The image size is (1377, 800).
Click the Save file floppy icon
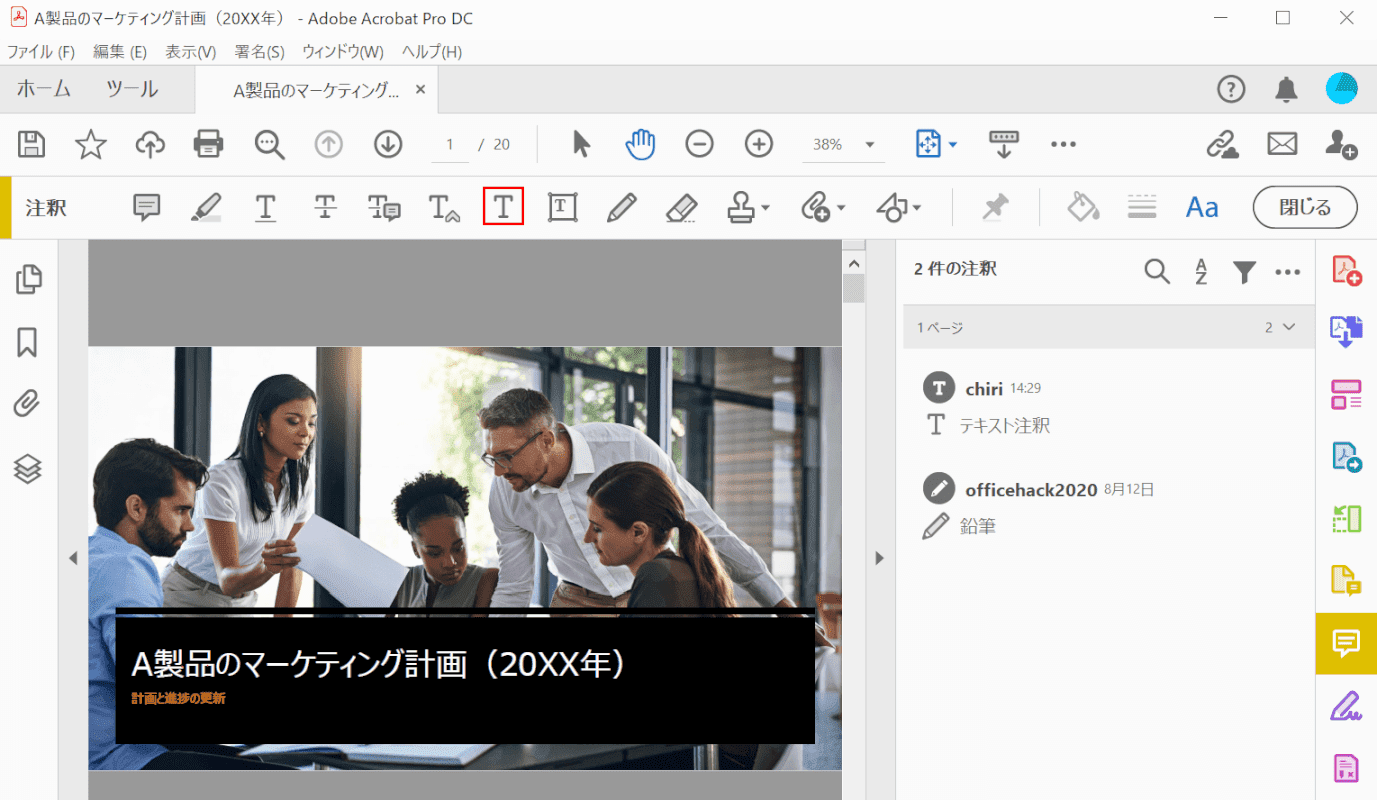coord(32,144)
